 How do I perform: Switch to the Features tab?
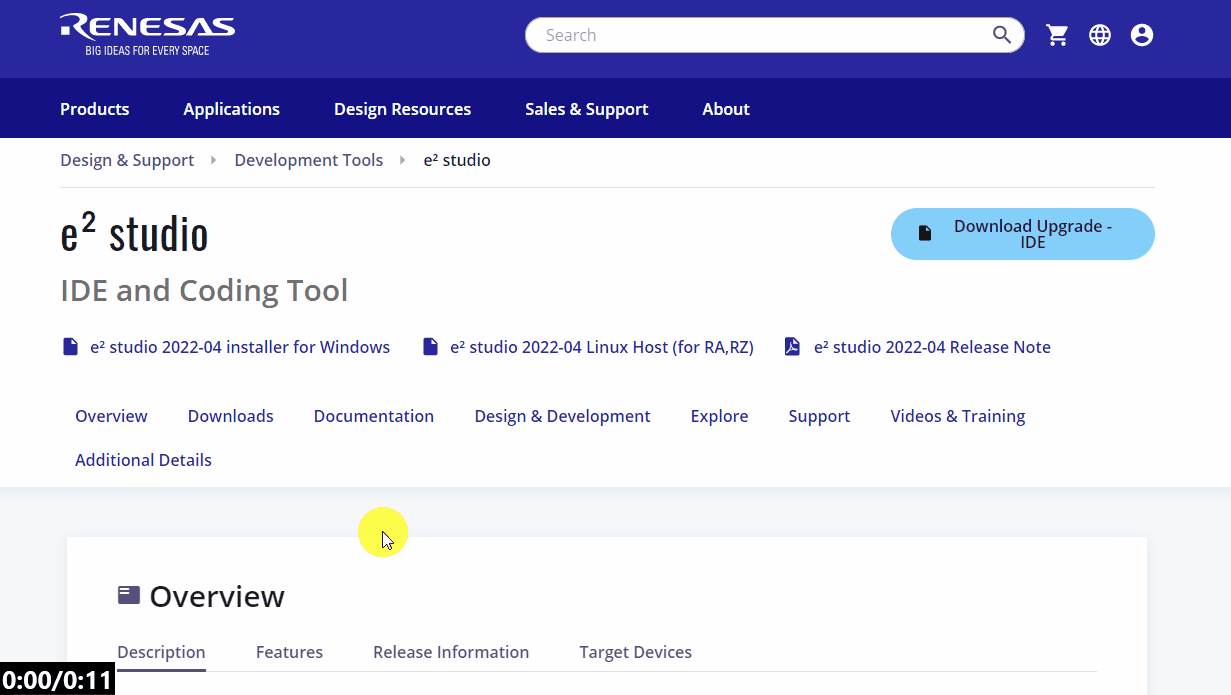(289, 651)
